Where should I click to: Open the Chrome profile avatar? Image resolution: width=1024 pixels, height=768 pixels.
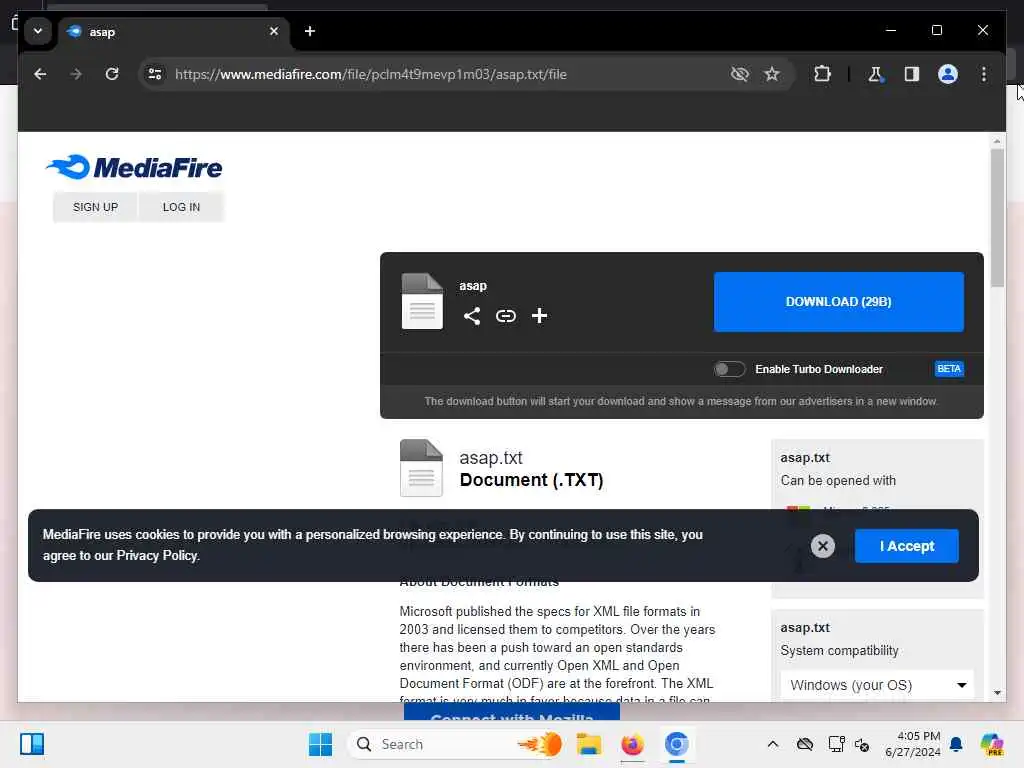pyautogui.click(x=948, y=74)
